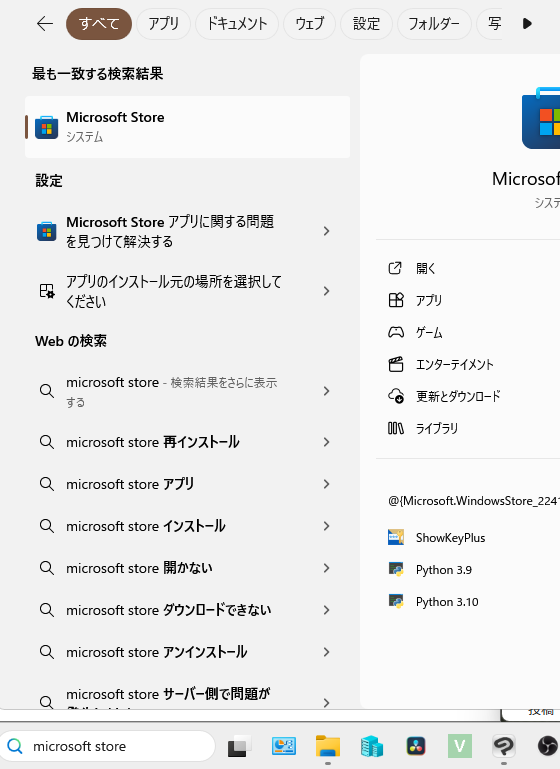
Task: Show more filter tabs with the right arrow
Action: 527,24
